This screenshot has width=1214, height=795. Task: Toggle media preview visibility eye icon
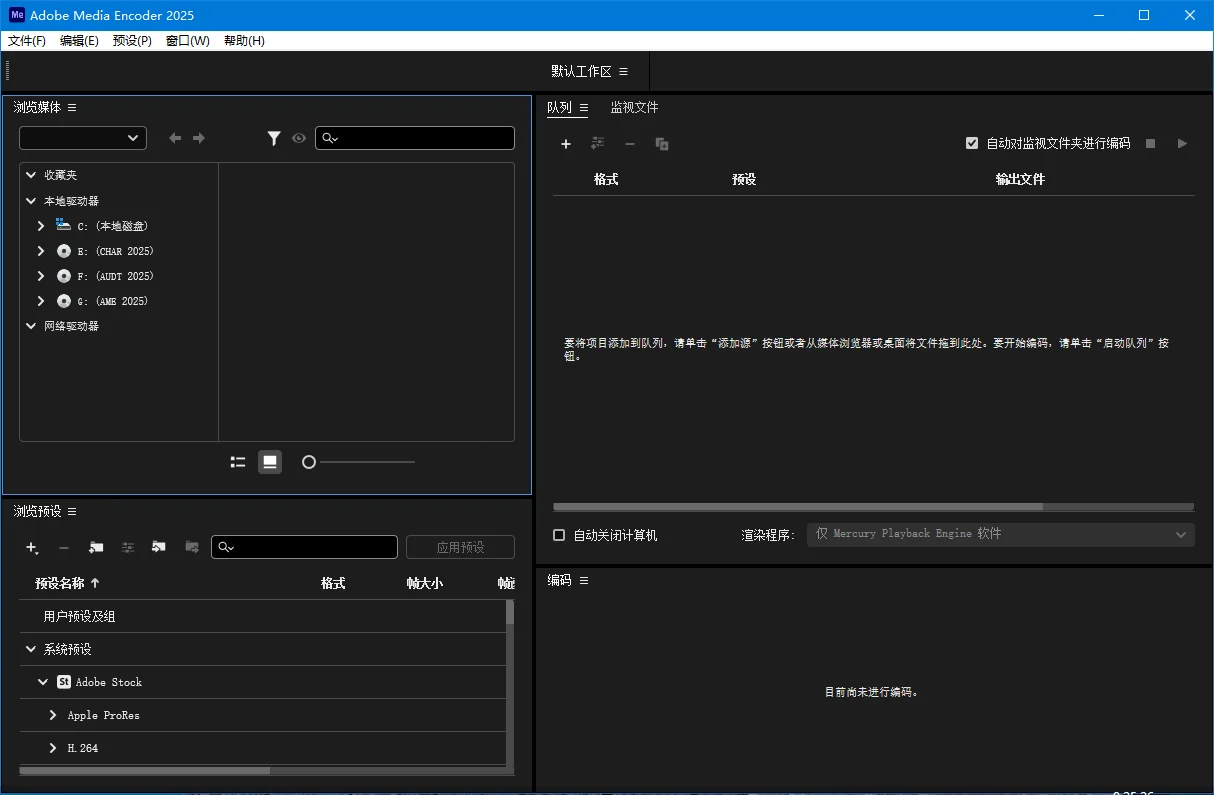[298, 138]
